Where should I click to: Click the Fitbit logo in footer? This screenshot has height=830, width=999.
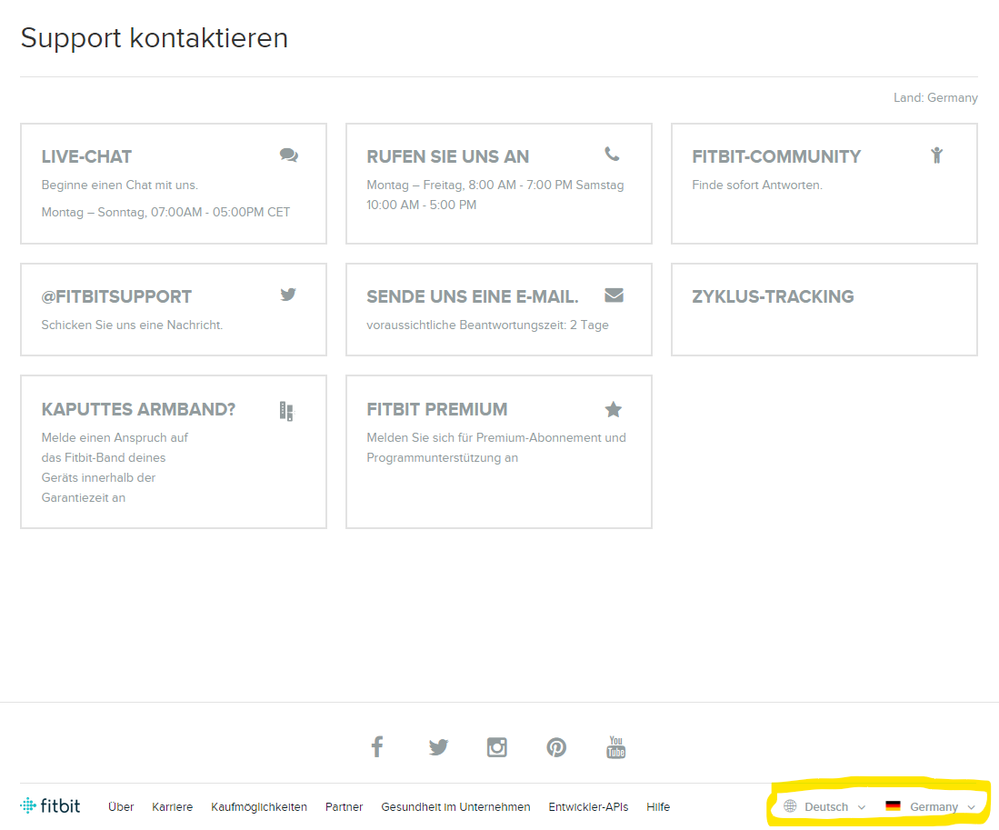click(x=50, y=806)
